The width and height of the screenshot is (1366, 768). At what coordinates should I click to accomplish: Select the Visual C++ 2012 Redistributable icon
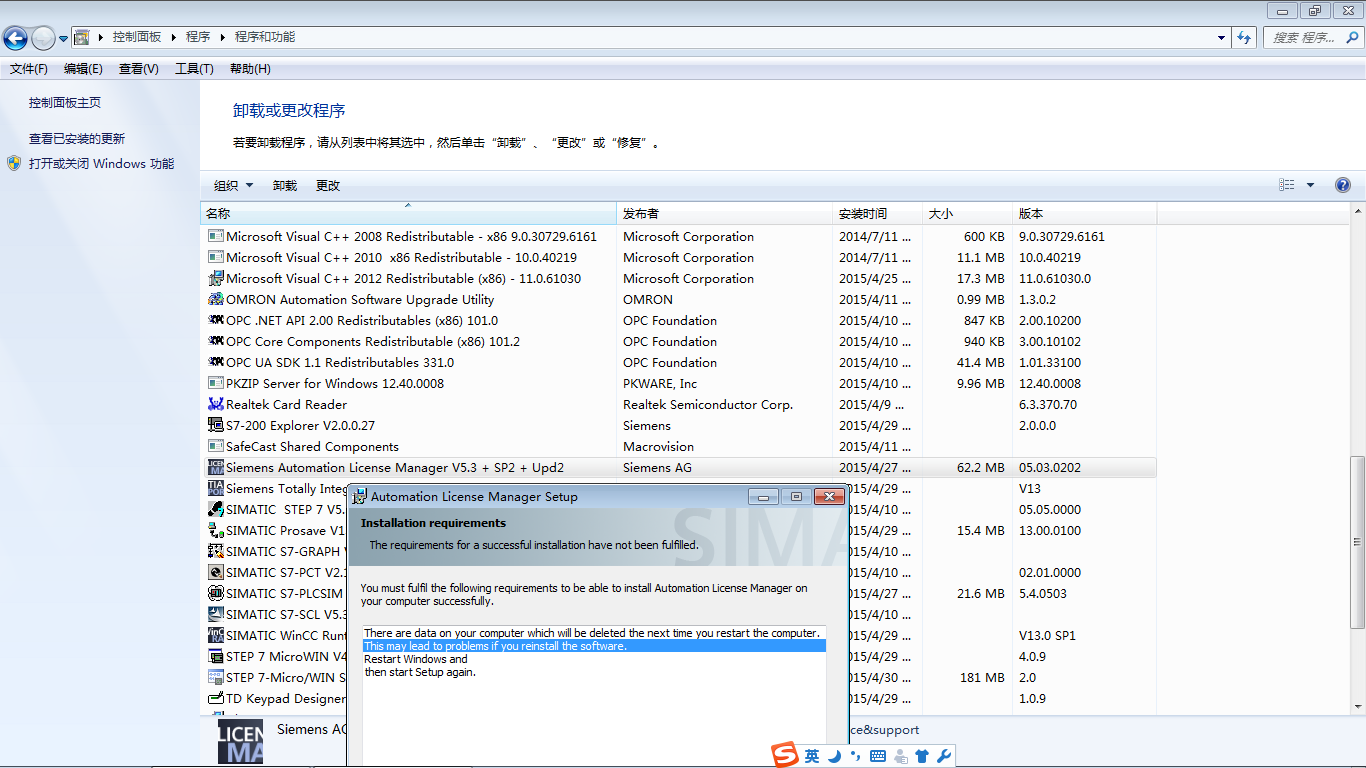(x=216, y=279)
